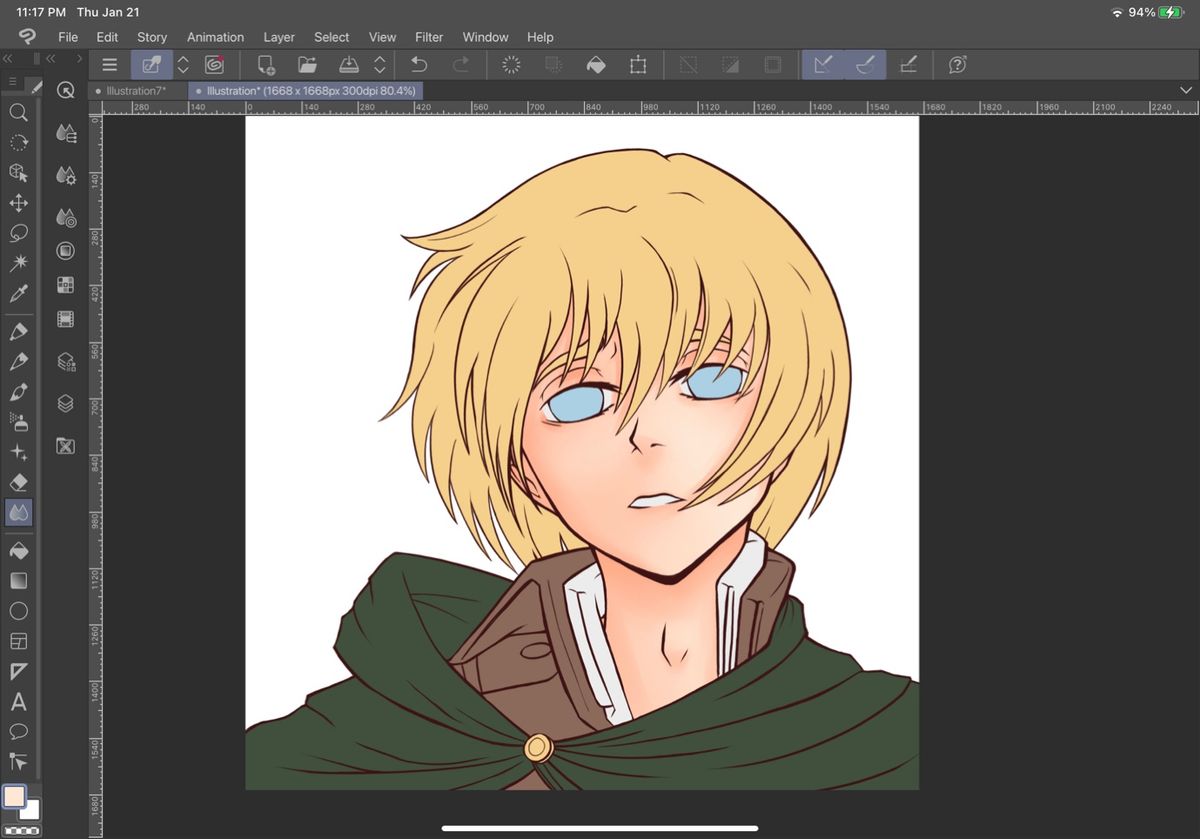This screenshot has height=839, width=1200.
Task: Open the hamburger menu in command bar
Action: click(x=110, y=65)
